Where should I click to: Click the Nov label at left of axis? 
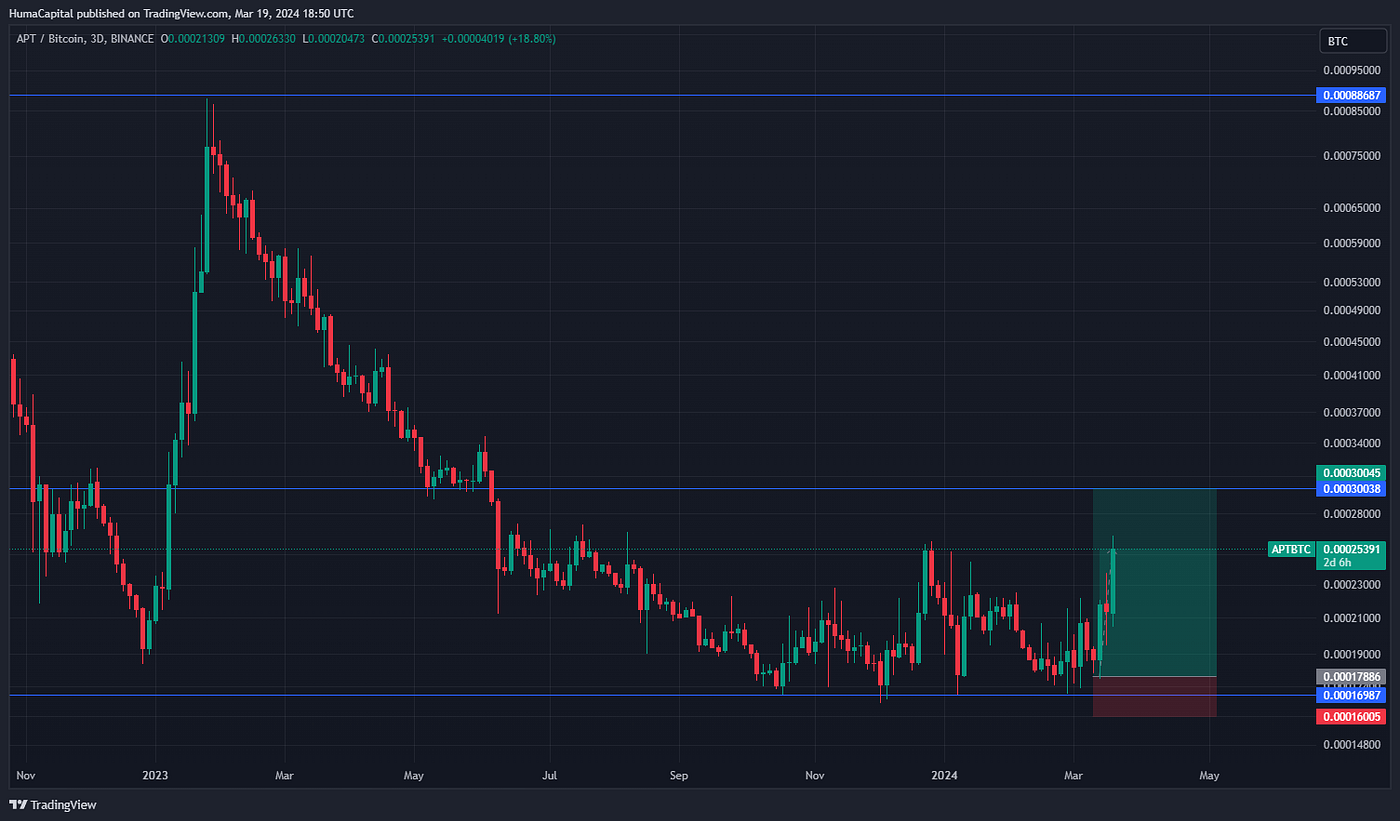pos(26,775)
